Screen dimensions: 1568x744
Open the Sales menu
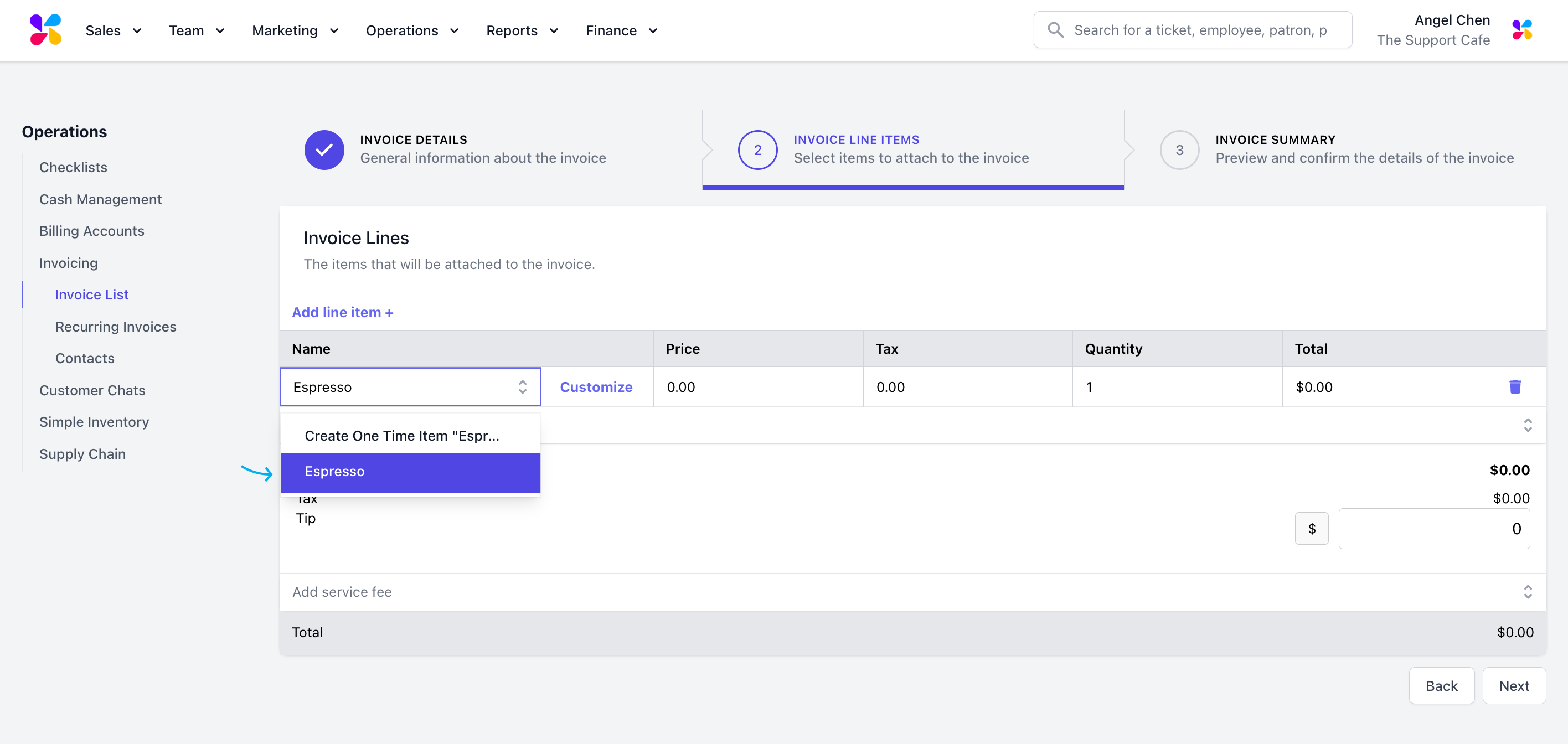(x=113, y=30)
